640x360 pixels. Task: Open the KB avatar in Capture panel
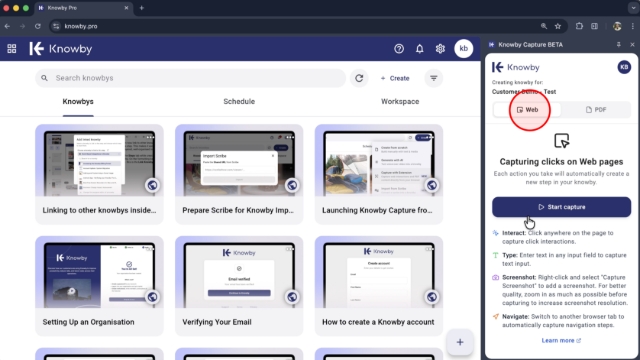pos(624,67)
